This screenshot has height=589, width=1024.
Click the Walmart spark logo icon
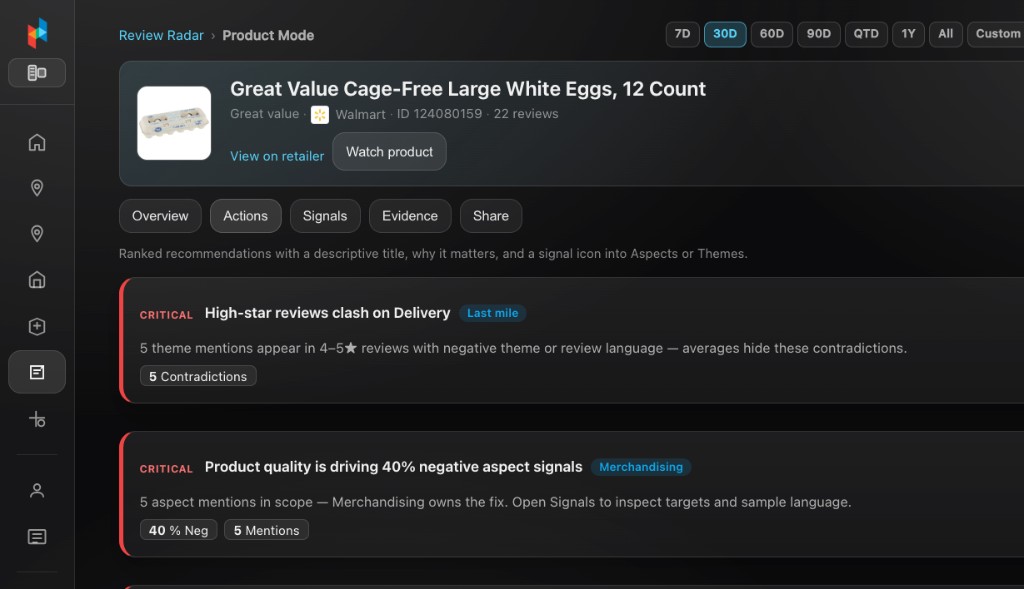319,115
